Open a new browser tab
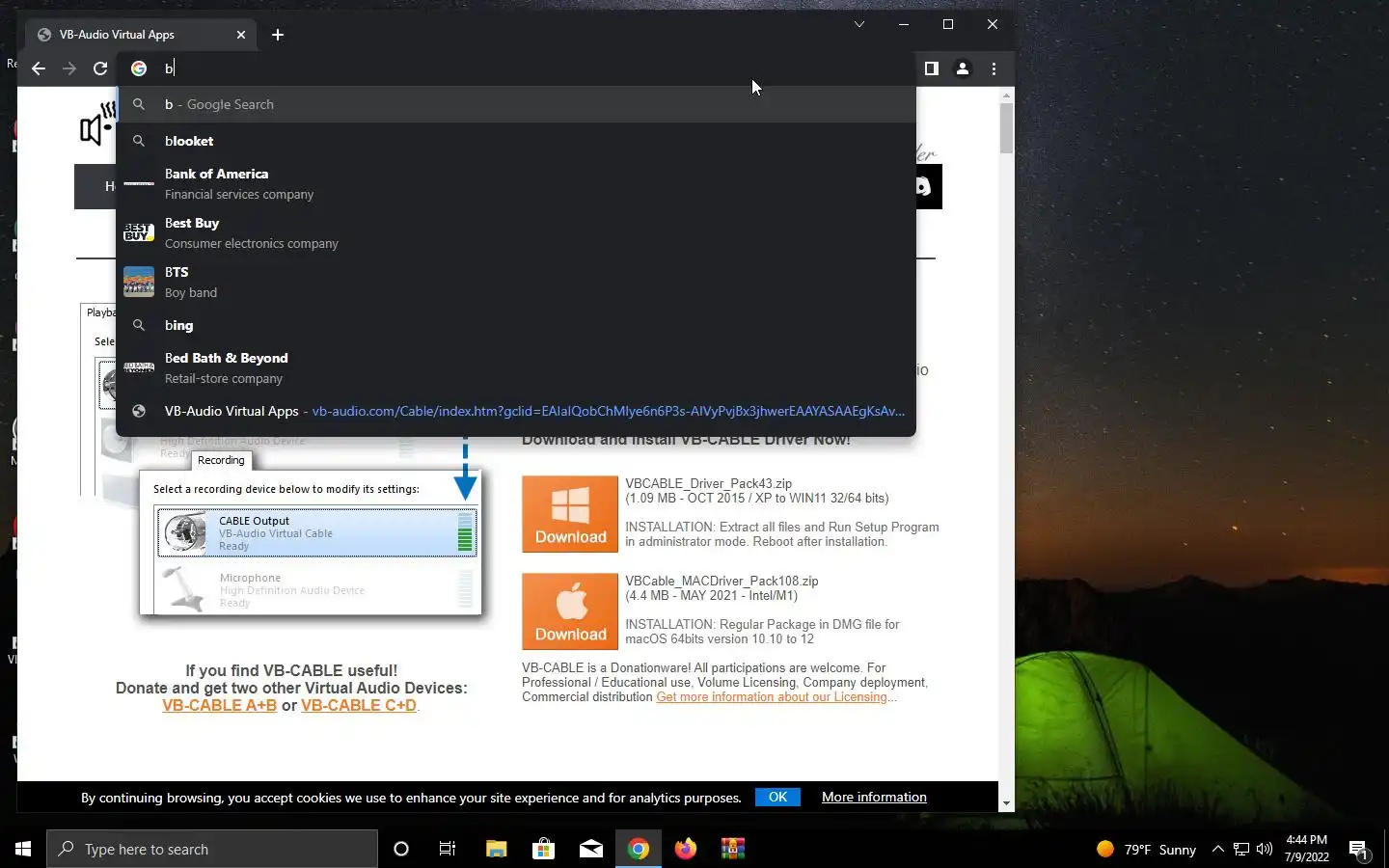 pos(278,35)
